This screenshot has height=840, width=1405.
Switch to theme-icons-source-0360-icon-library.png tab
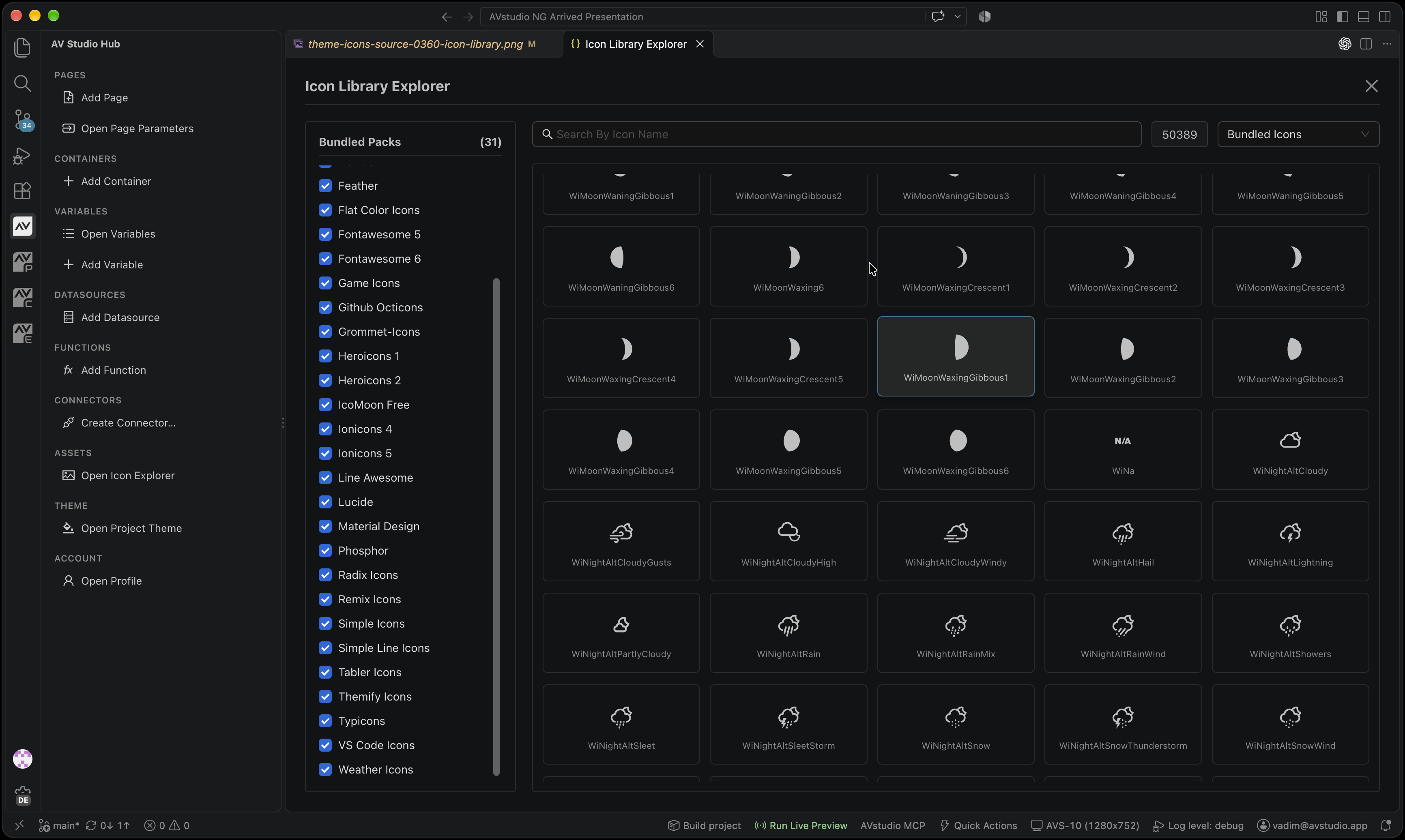click(x=415, y=44)
